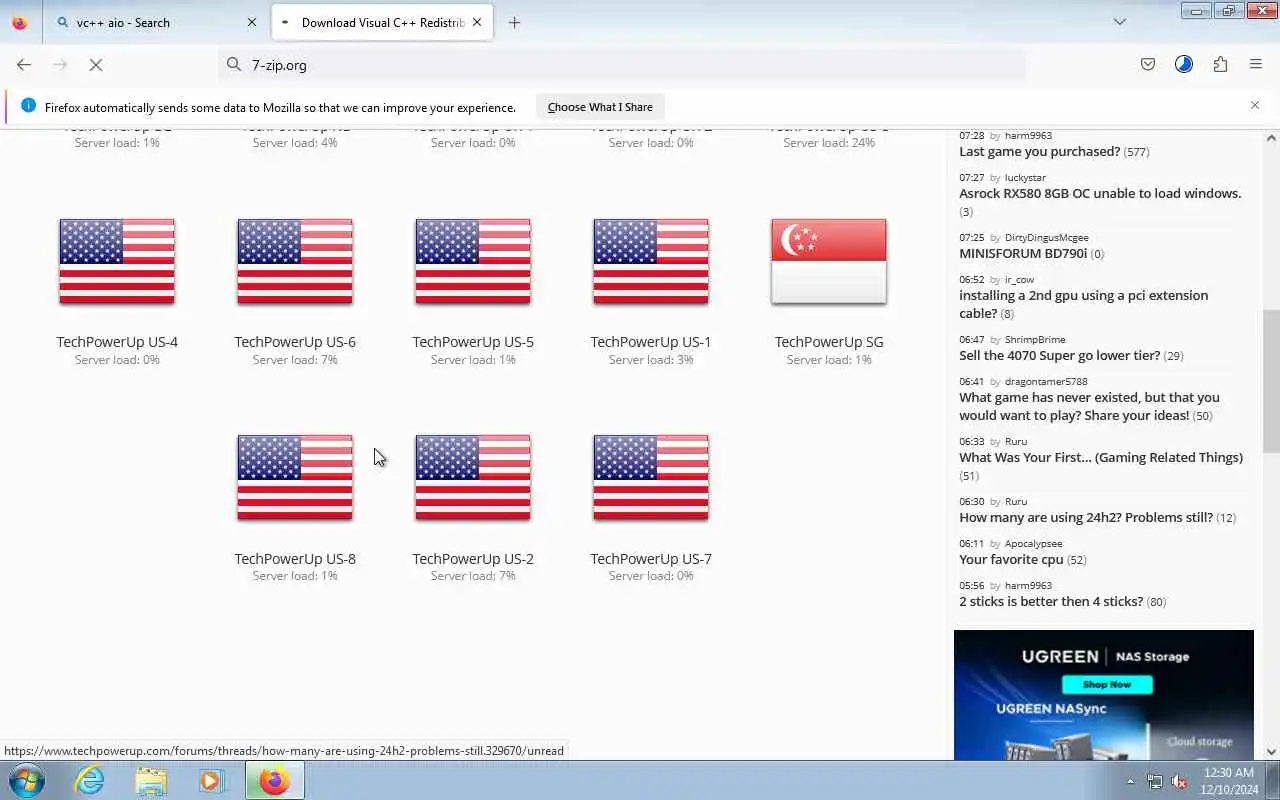Click the info icon in notification bar
Screen dimensions: 1280x800
[x=28, y=106]
